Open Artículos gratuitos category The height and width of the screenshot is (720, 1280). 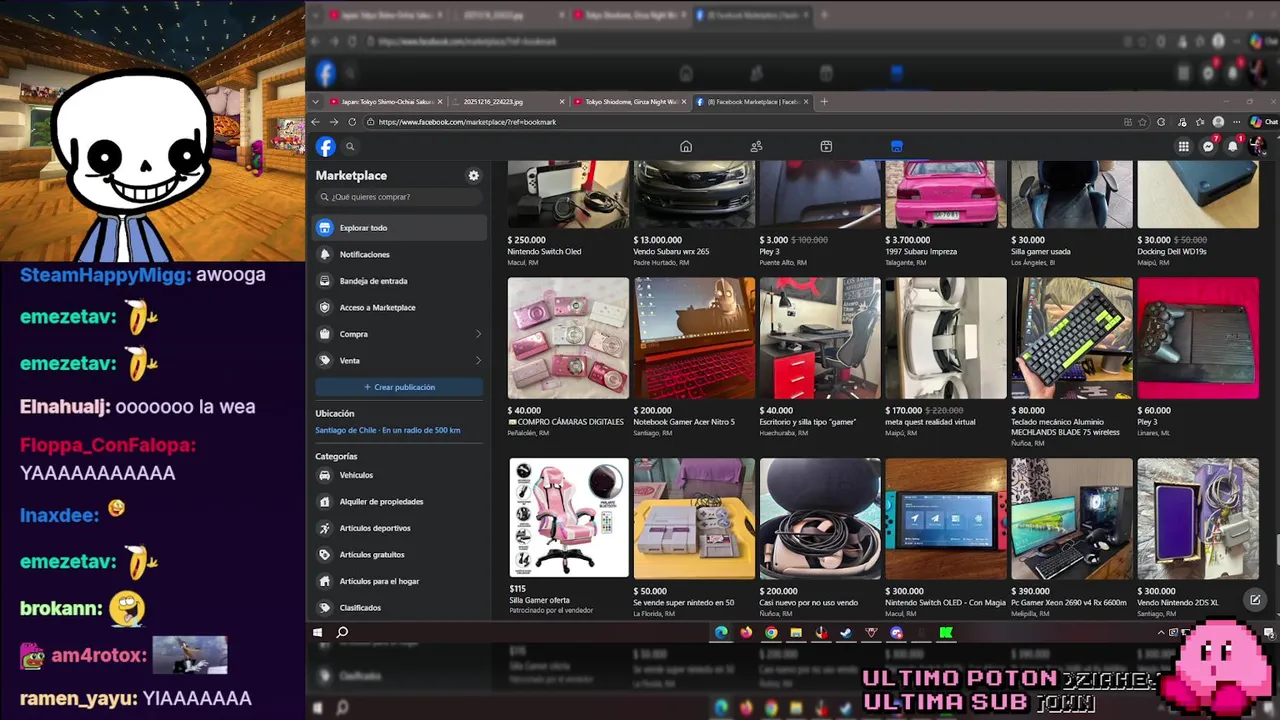tap(400, 554)
